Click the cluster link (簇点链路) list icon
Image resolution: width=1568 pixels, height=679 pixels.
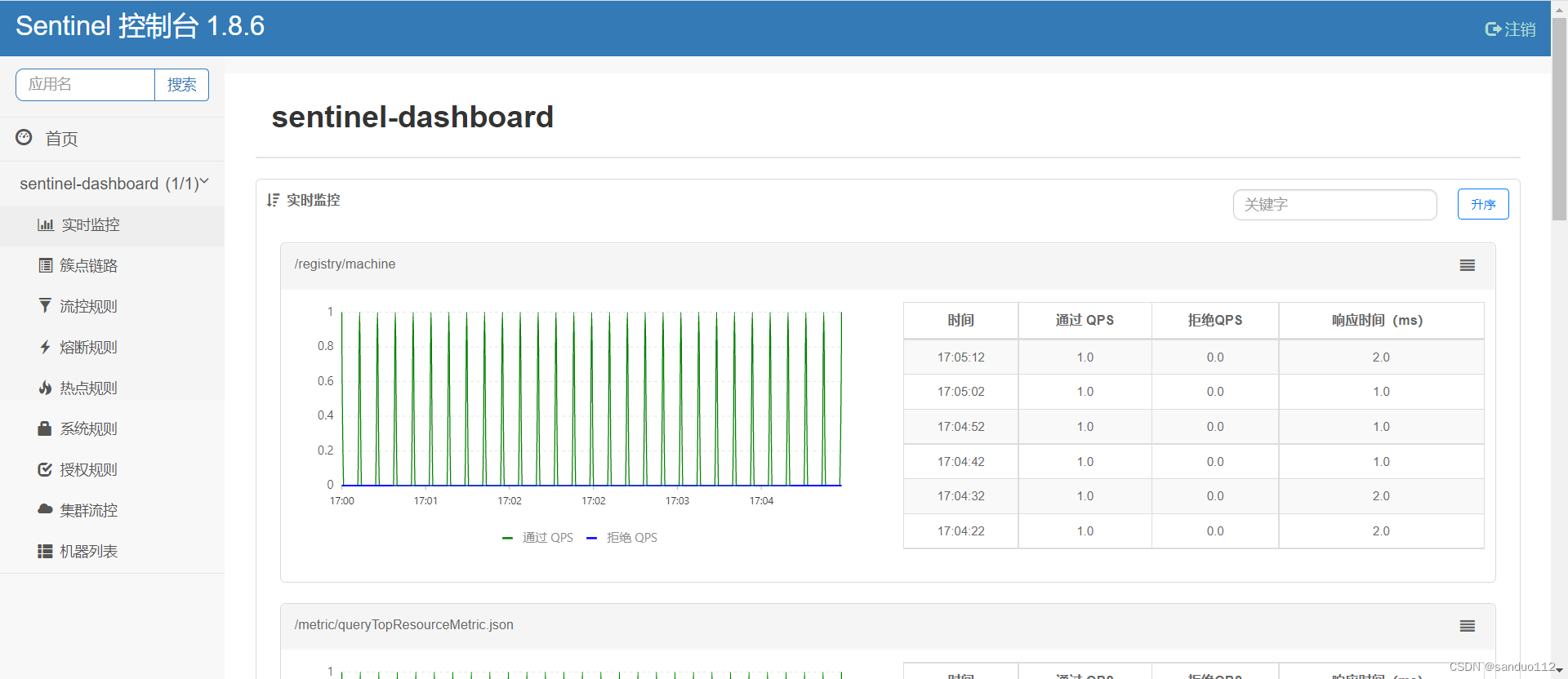coord(46,265)
